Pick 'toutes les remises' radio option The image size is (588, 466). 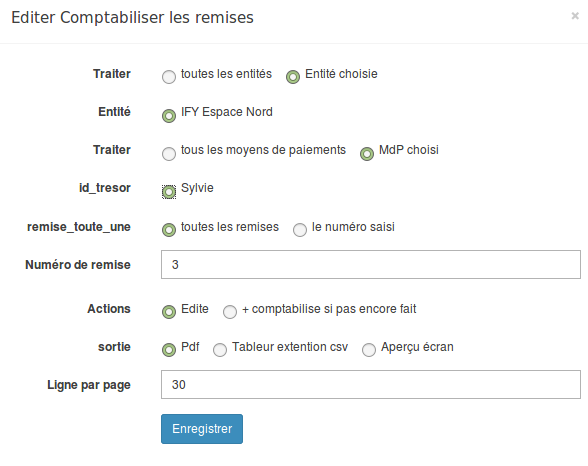pyautogui.click(x=169, y=230)
